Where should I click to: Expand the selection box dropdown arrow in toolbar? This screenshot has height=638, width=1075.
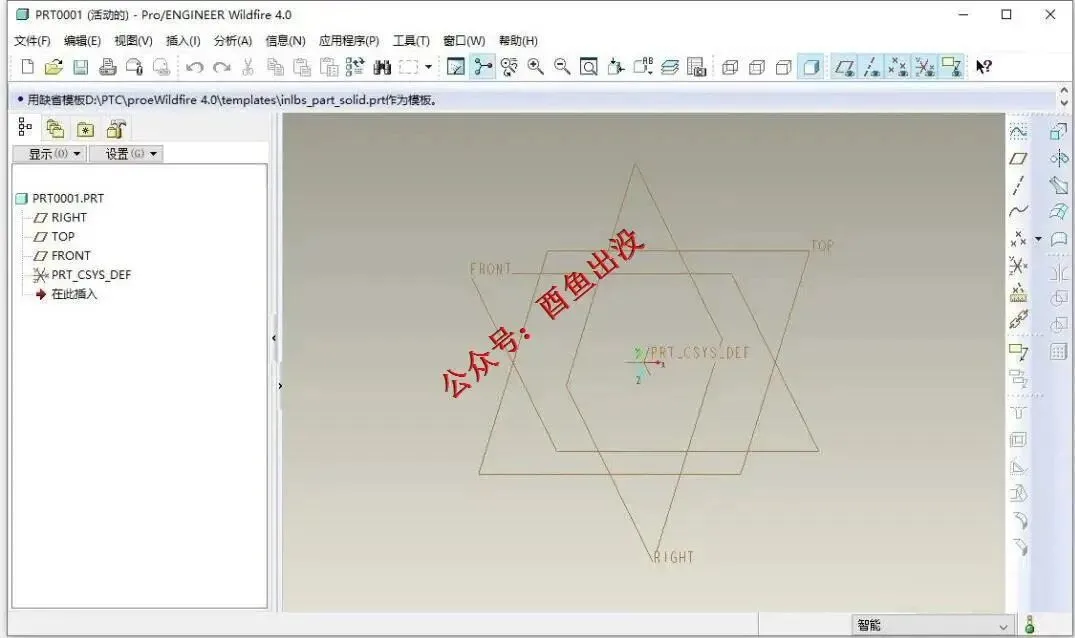click(x=428, y=66)
